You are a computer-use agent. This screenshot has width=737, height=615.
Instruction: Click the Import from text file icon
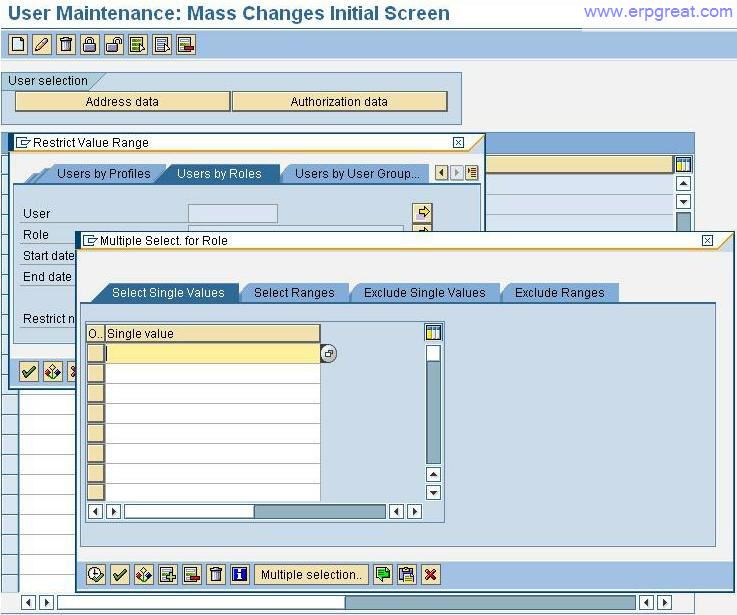[383, 575]
